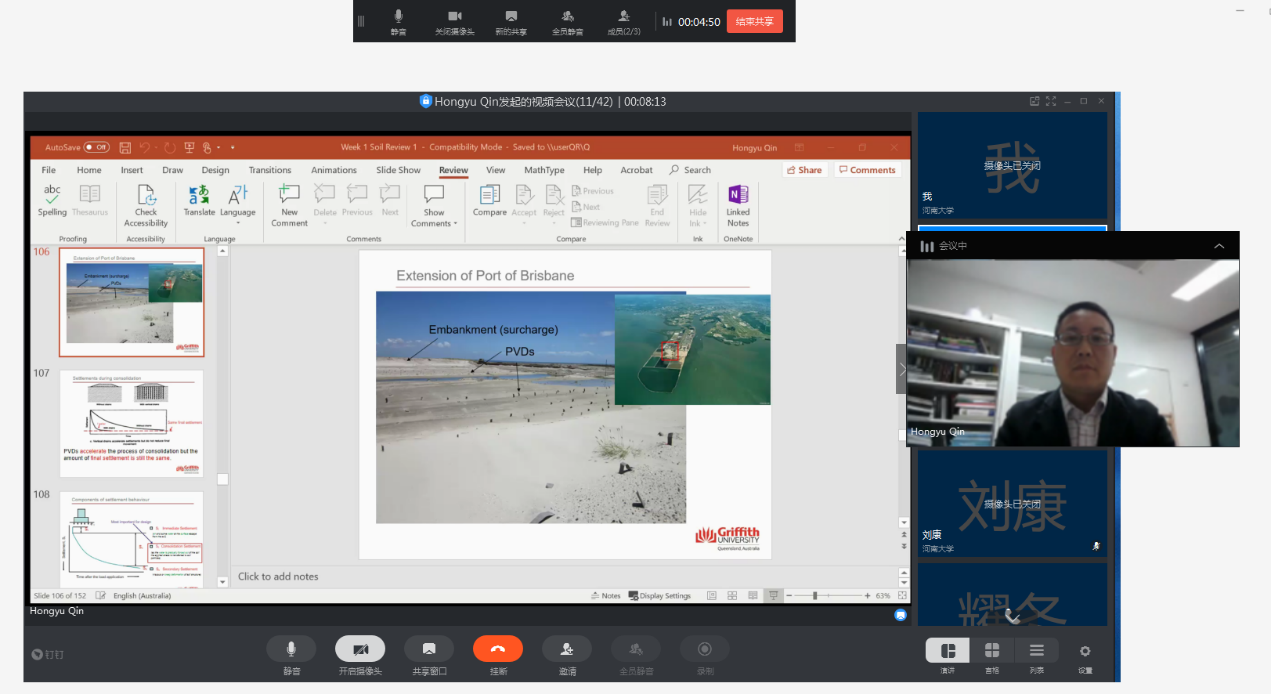Collapse the floating speaker video panel chevron
Screen dimensions: 1271x694
tap(1219, 246)
